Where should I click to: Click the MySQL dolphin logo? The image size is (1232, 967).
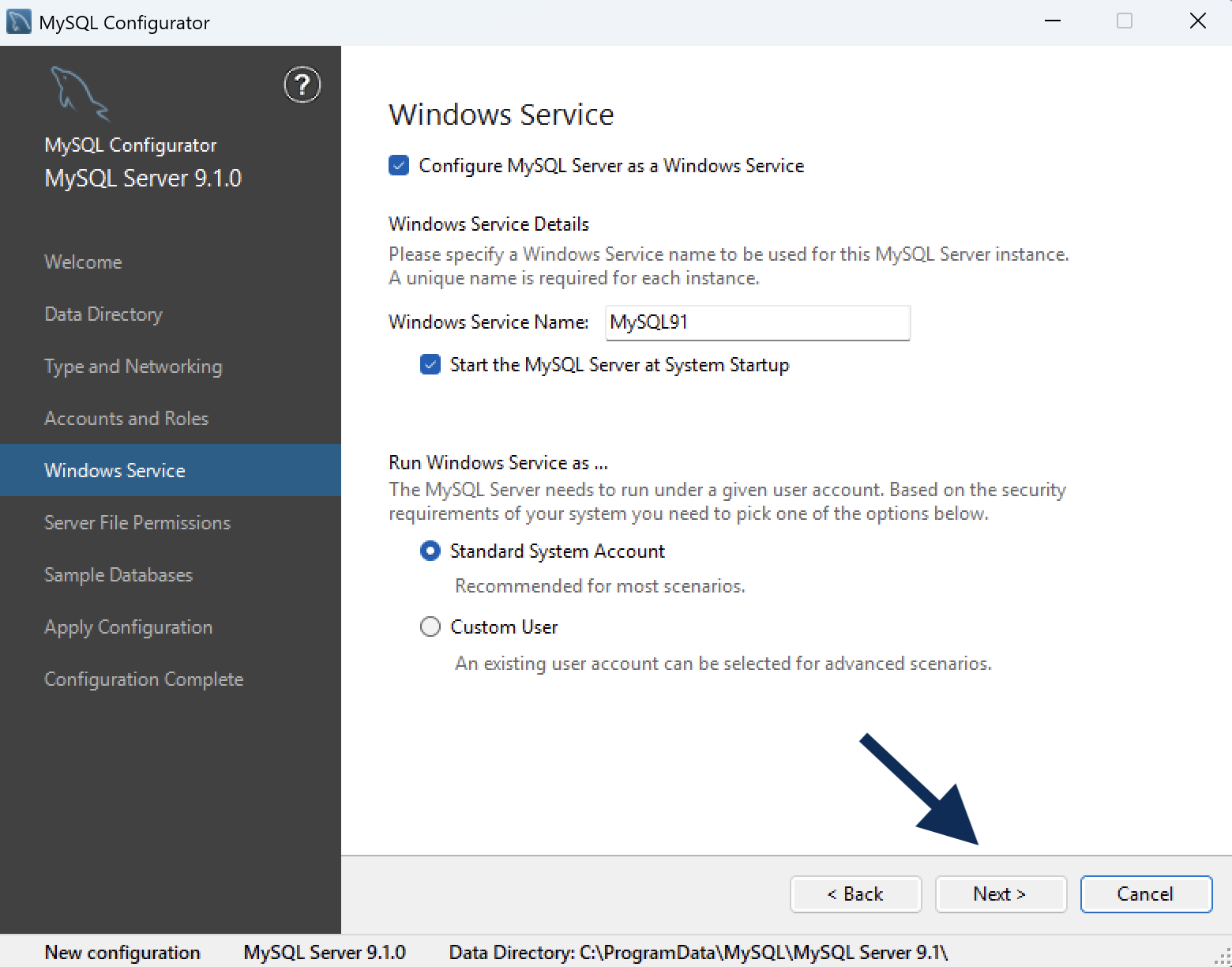click(79, 93)
